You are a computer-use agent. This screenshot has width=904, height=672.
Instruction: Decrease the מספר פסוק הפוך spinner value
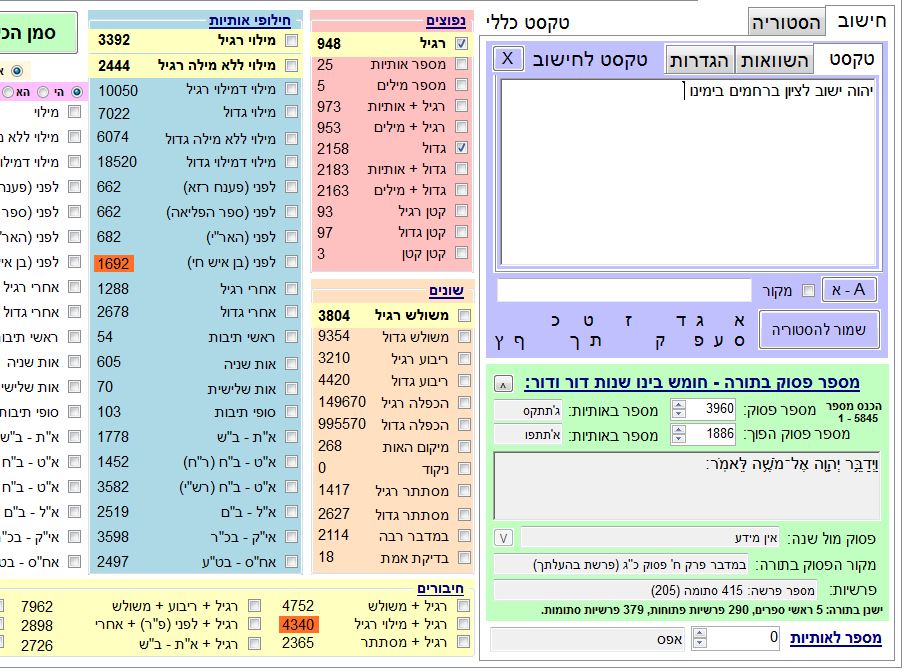tap(679, 440)
